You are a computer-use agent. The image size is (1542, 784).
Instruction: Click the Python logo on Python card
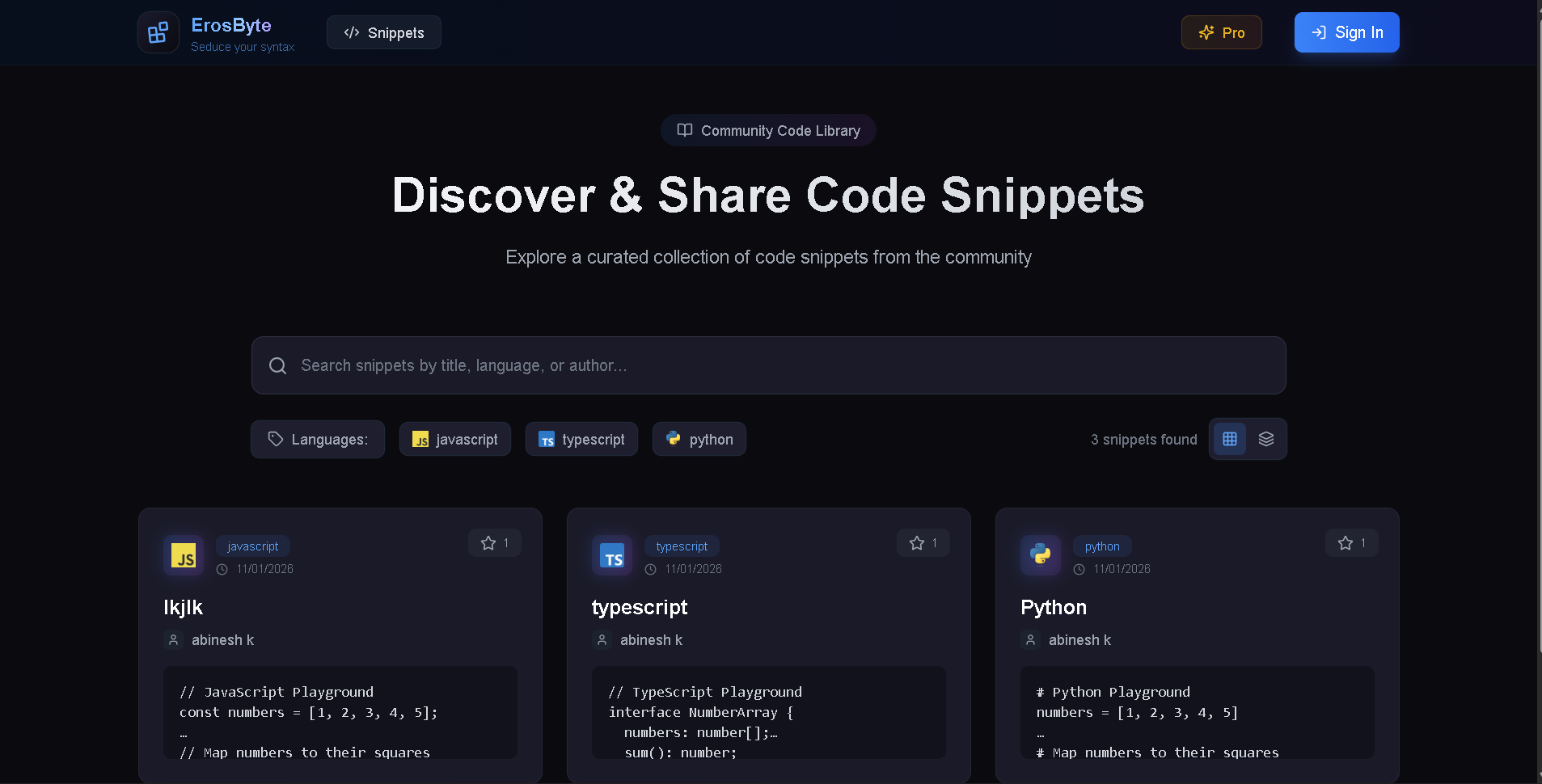[x=1041, y=556]
